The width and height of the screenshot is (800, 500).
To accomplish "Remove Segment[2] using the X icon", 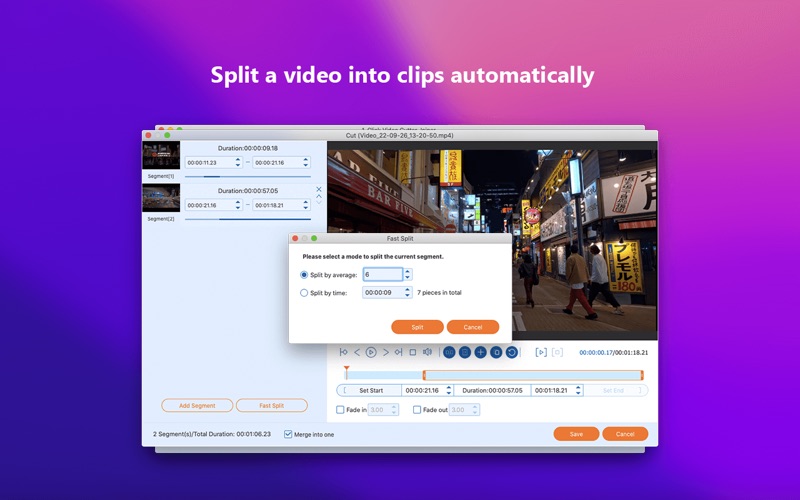I will click(319, 189).
